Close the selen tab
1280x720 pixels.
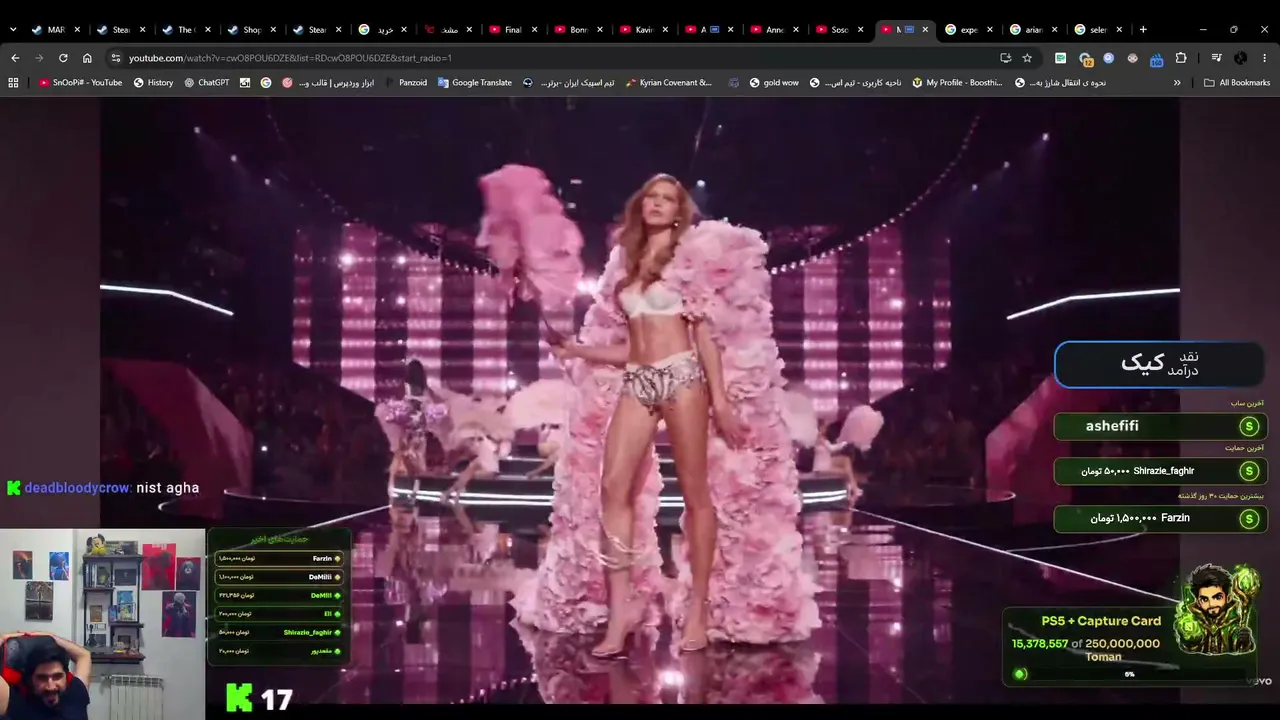pyautogui.click(x=1119, y=30)
